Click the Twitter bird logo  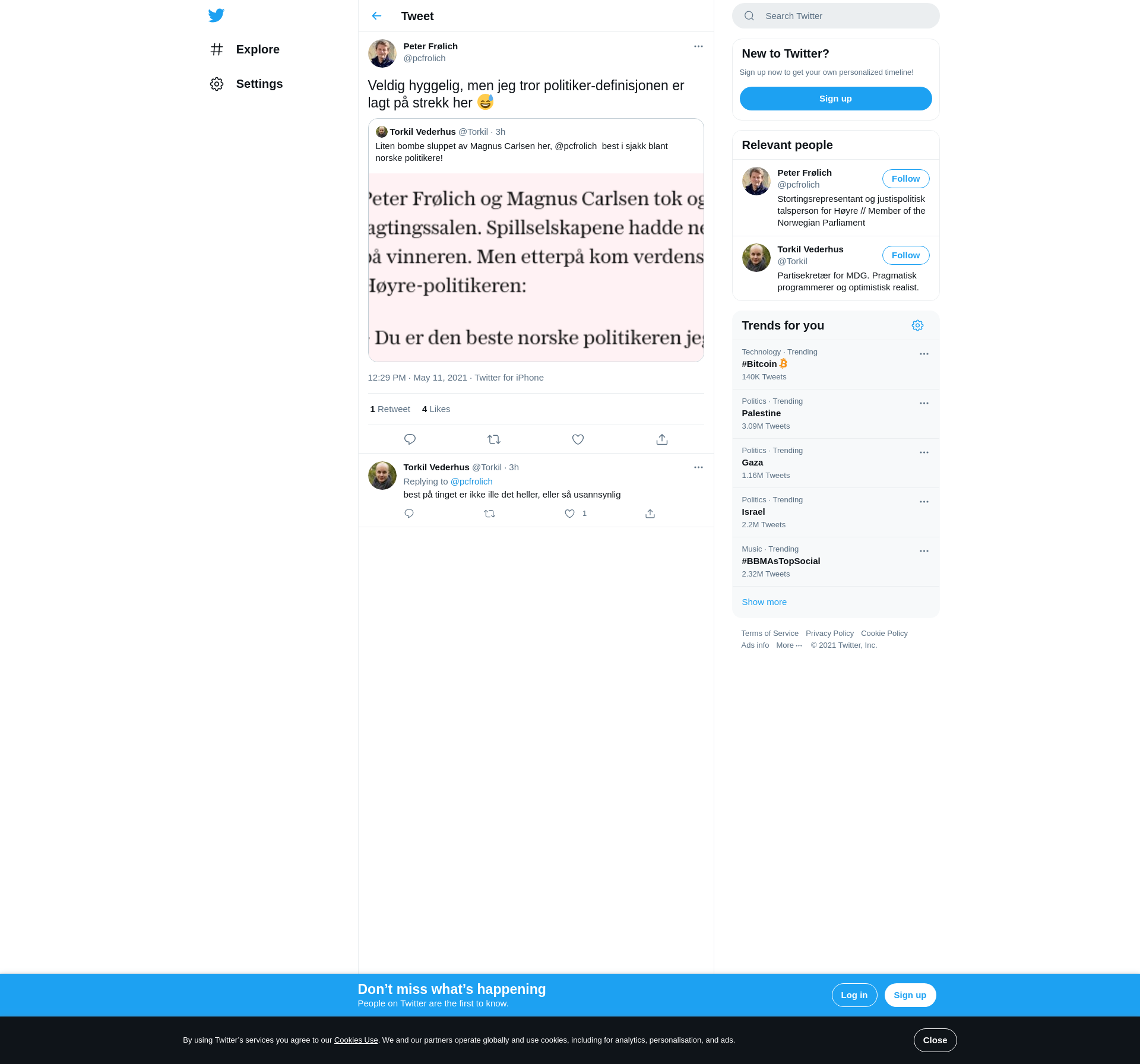(x=216, y=15)
